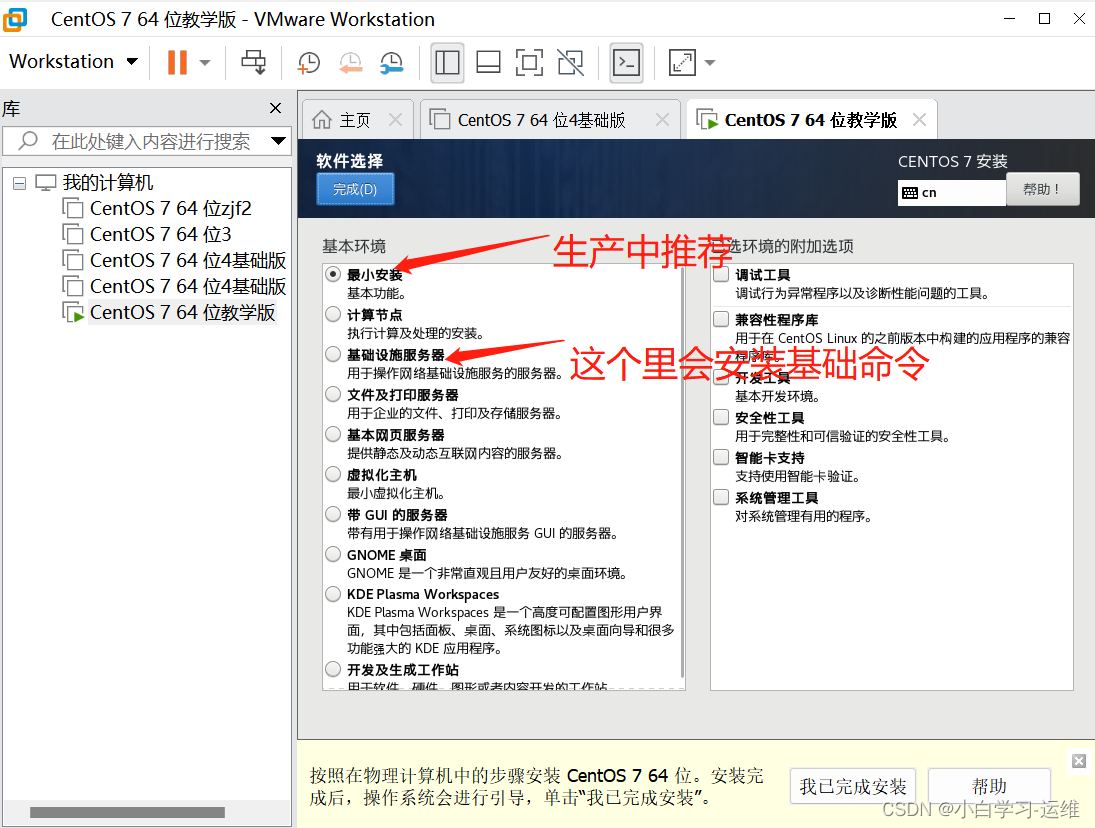
Task: Revert to snapshot using the clock-arrow icon
Action: pos(351,63)
